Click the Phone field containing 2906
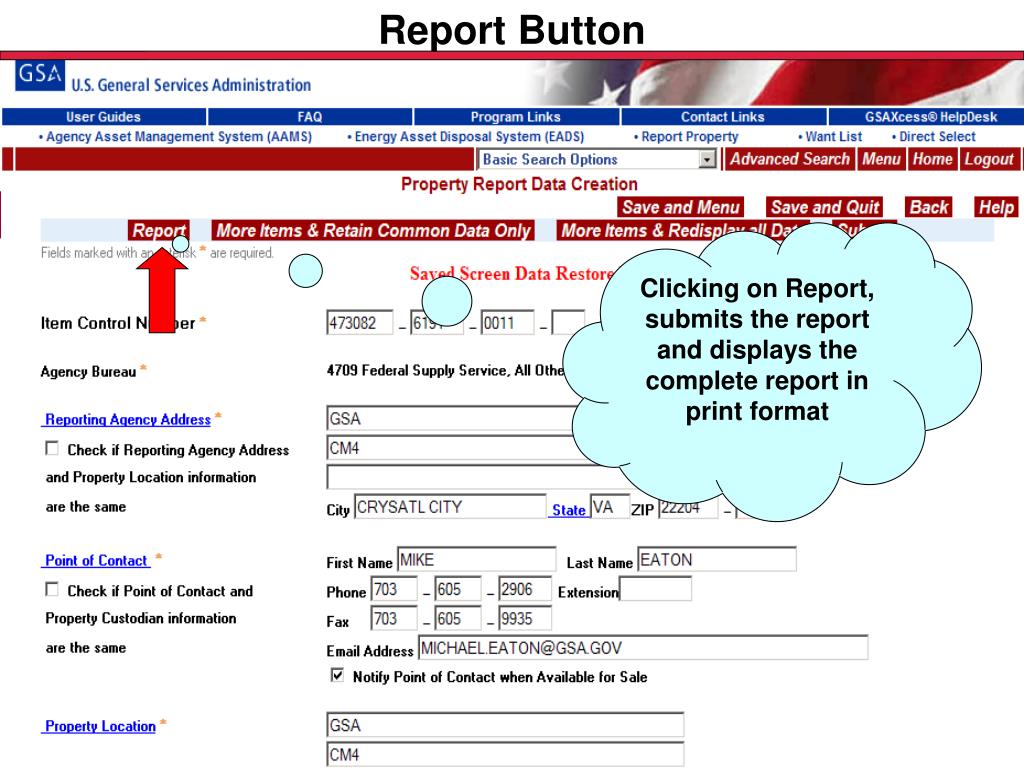 pos(525,589)
